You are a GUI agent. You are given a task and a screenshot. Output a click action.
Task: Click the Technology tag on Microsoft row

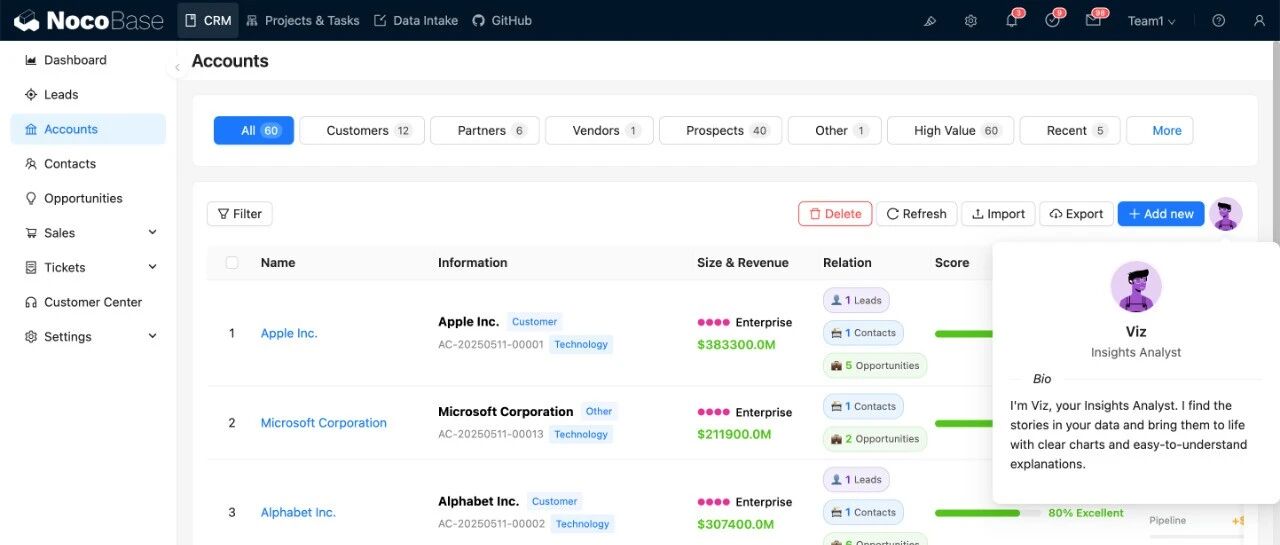581,434
